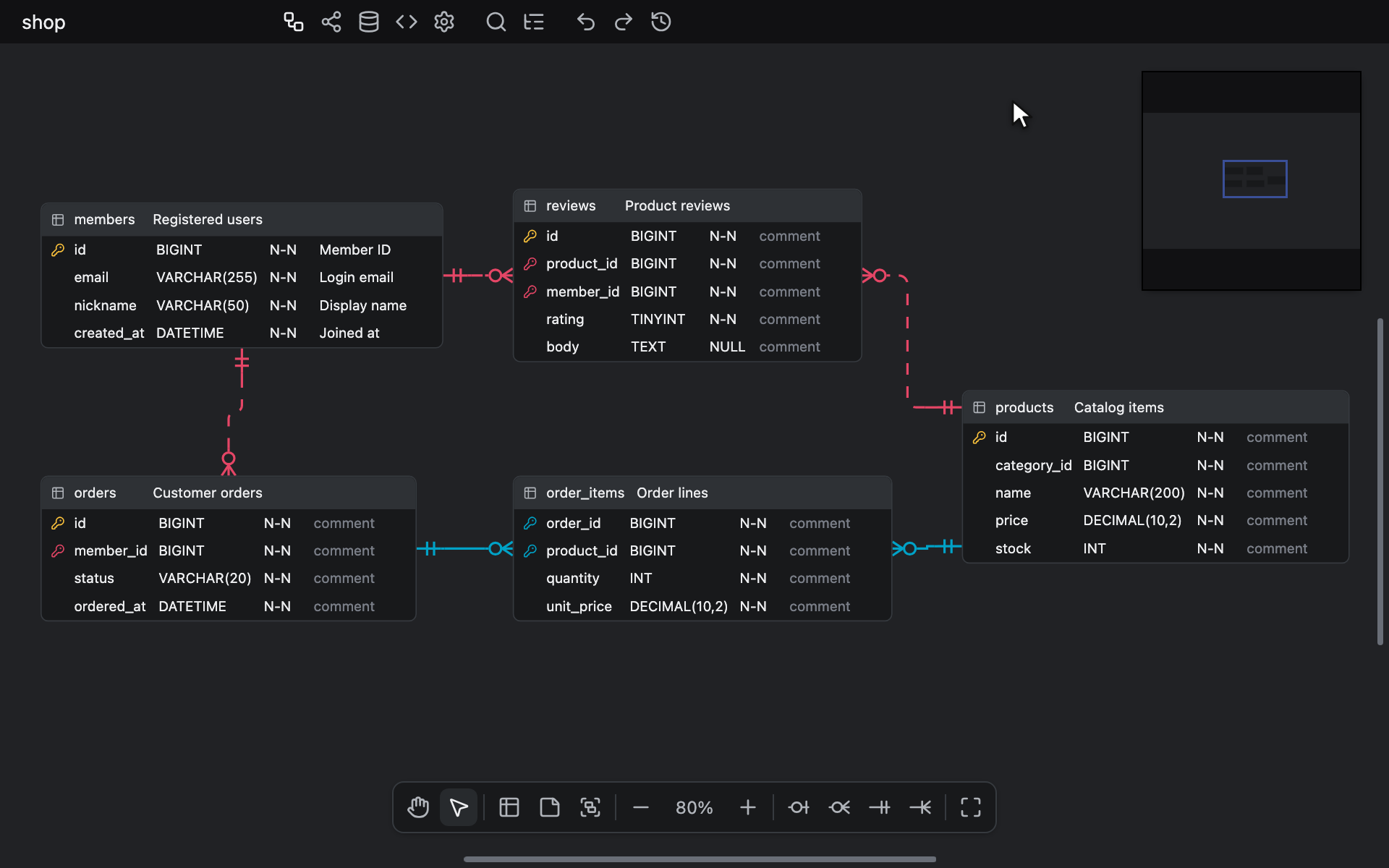Click the products table header icon
Image resolution: width=1389 pixels, height=868 pixels.
980,408
